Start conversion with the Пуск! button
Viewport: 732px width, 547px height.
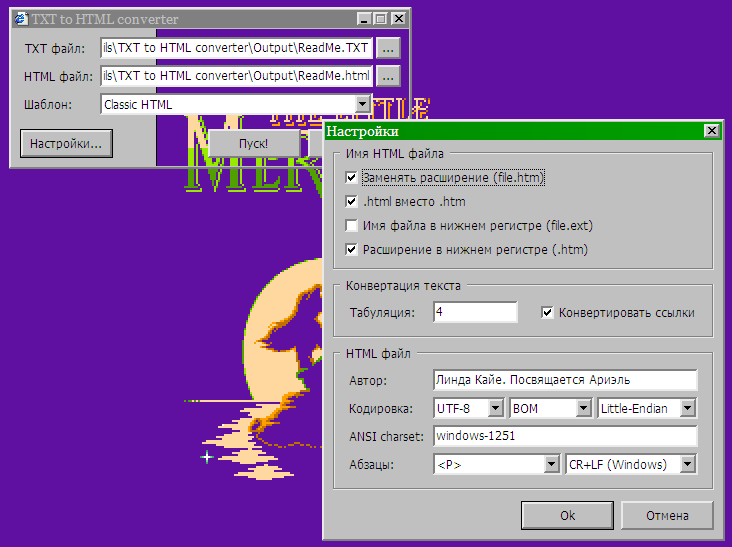coord(253,143)
